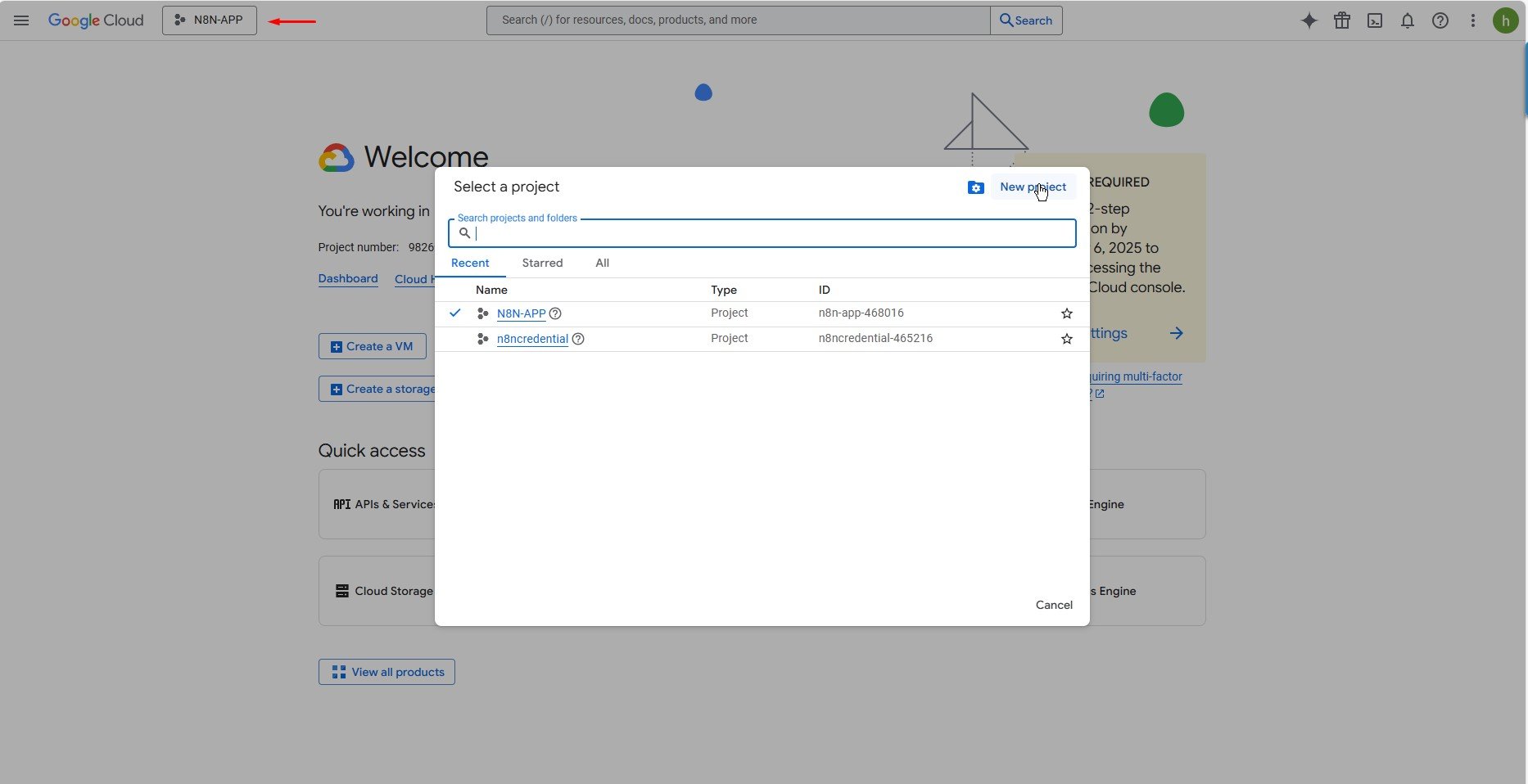Expand the hamburger navigation menu
Image resolution: width=1528 pixels, height=784 pixels.
click(21, 20)
